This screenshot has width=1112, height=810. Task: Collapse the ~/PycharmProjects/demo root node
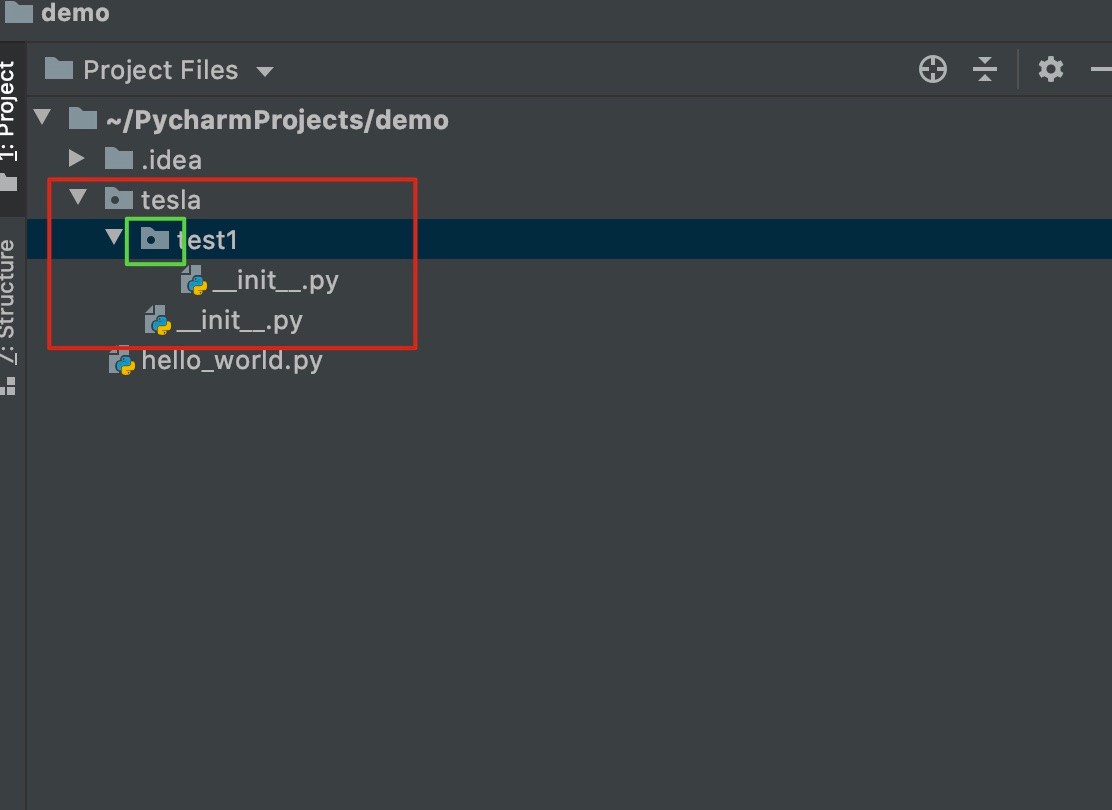pos(43,117)
